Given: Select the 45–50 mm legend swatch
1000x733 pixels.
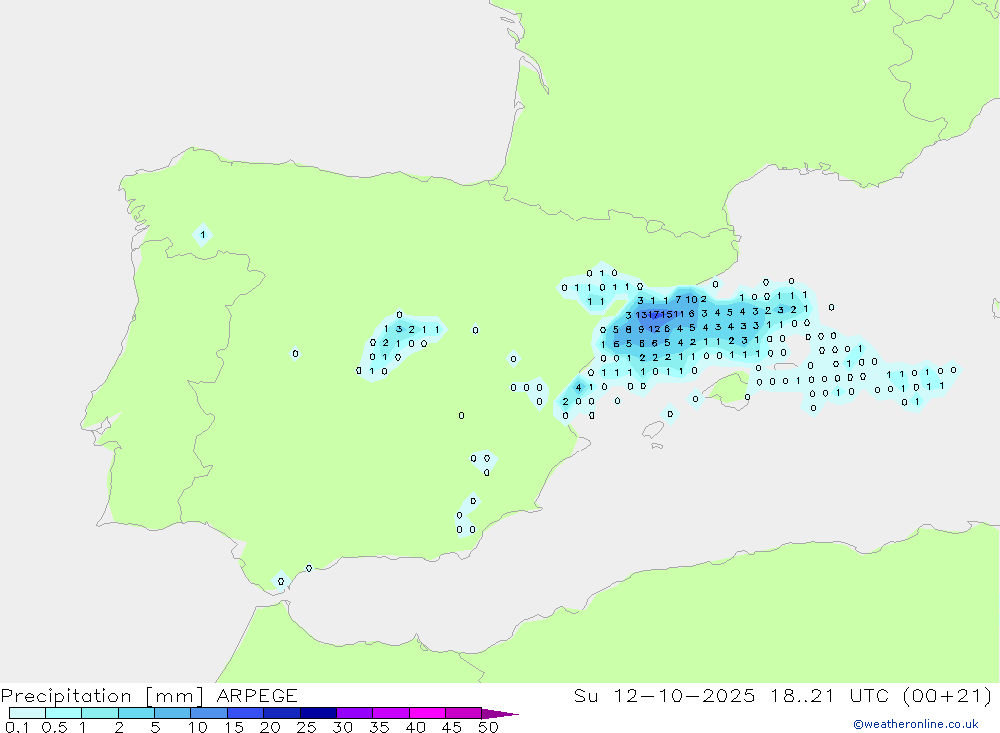Looking at the screenshot, I should click(x=463, y=713).
